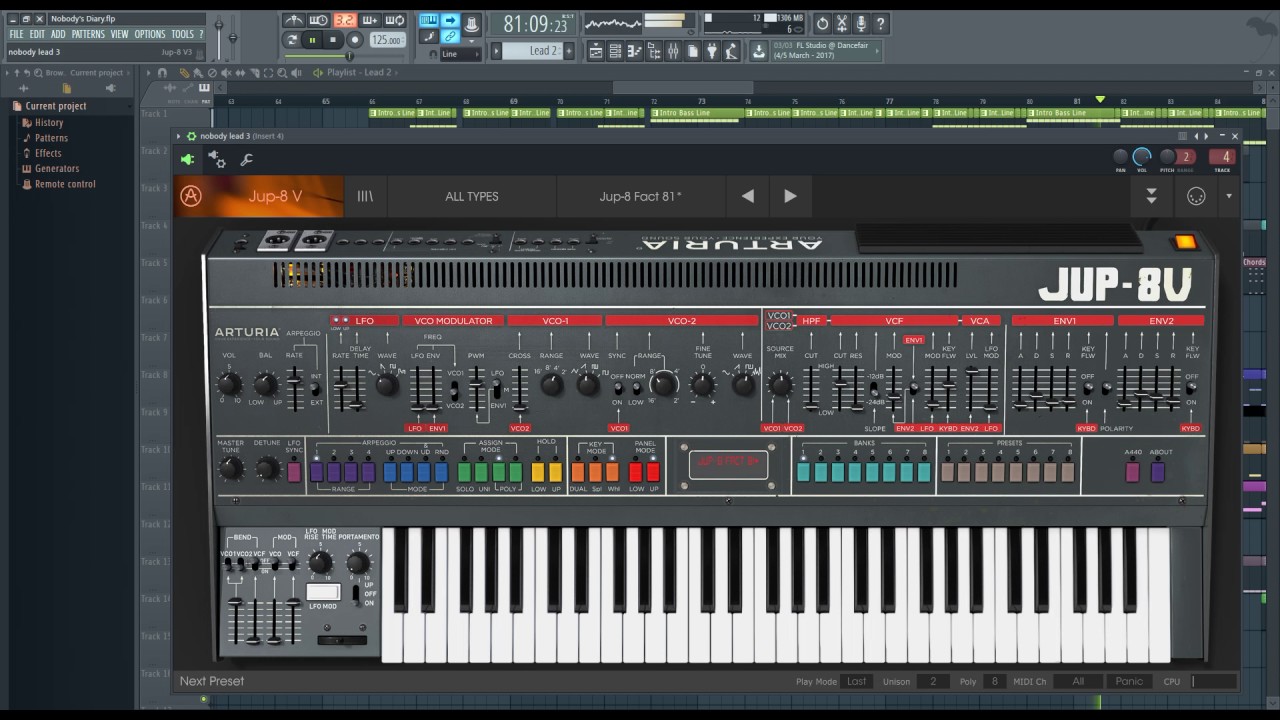Click the Jup-8 Fact 81 preset name
The width and height of the screenshot is (1280, 720).
[640, 196]
